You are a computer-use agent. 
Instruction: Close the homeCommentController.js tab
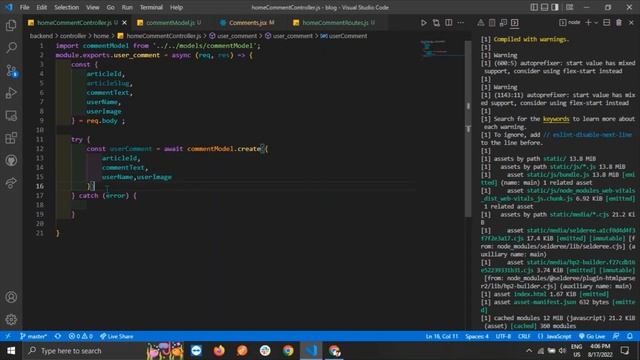click(124, 23)
